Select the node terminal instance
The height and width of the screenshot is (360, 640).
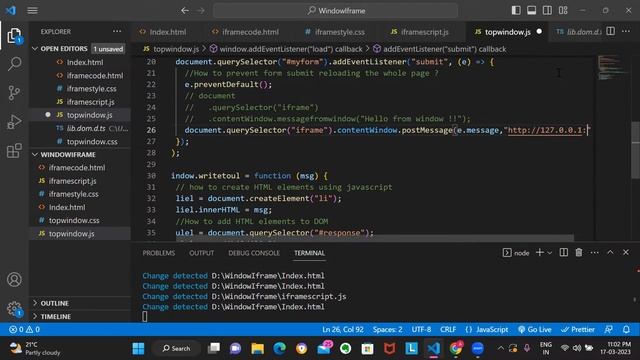(x=516, y=253)
